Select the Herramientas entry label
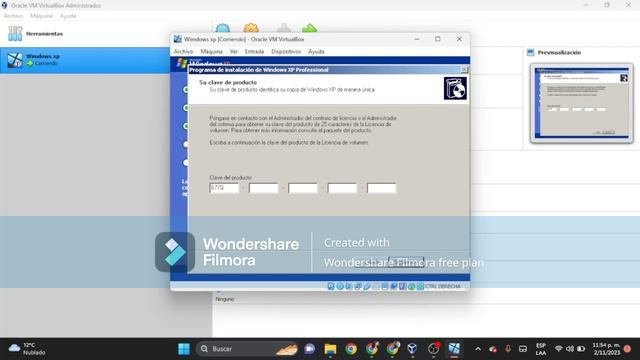Screen dimensions: 640x360 (x=44, y=34)
